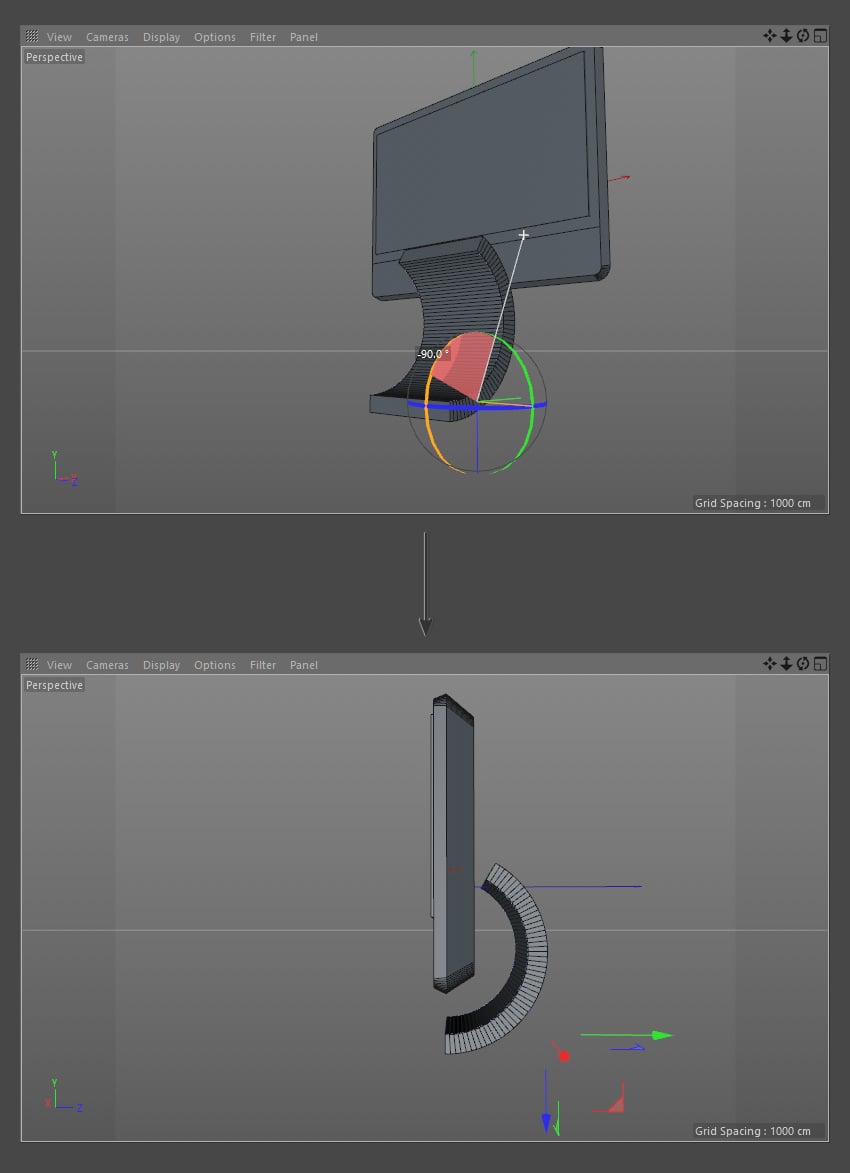This screenshot has width=850, height=1173.
Task: Click move camera icon in top viewport
Action: coord(769,35)
